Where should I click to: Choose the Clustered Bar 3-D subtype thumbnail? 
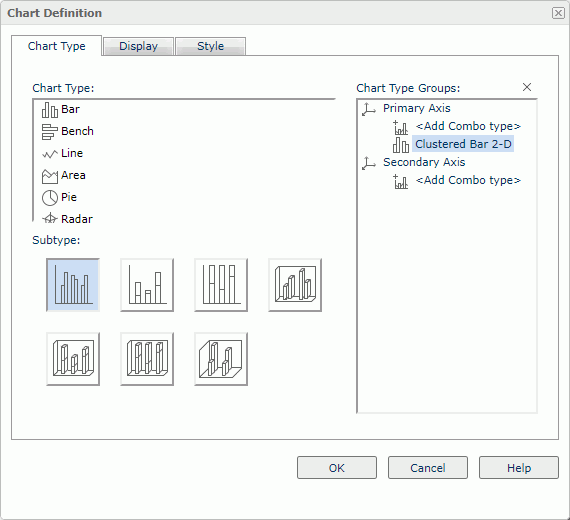295,285
